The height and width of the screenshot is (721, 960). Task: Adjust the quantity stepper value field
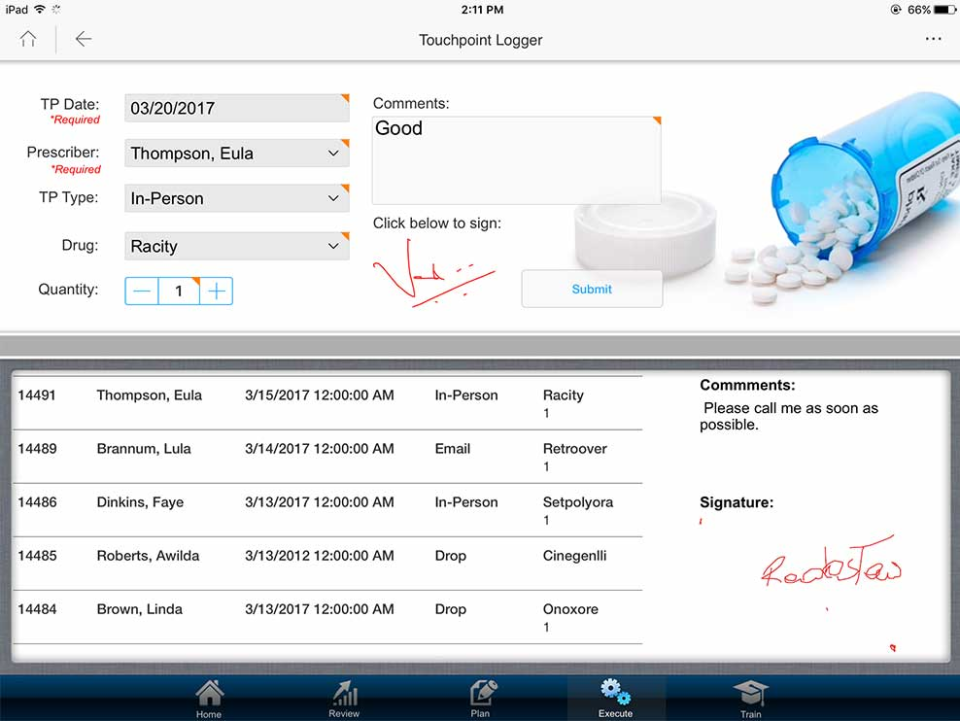[178, 290]
